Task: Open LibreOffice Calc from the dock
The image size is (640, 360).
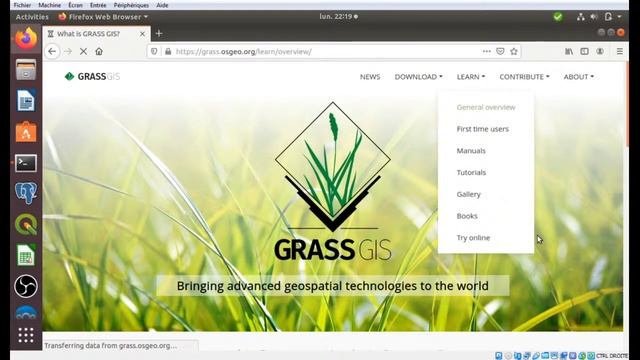Action: pos(26,255)
